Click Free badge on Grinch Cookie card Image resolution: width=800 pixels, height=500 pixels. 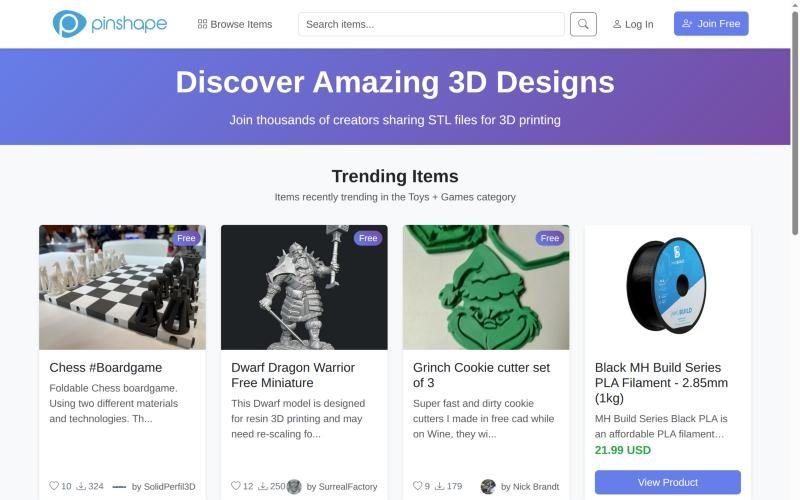tap(549, 238)
